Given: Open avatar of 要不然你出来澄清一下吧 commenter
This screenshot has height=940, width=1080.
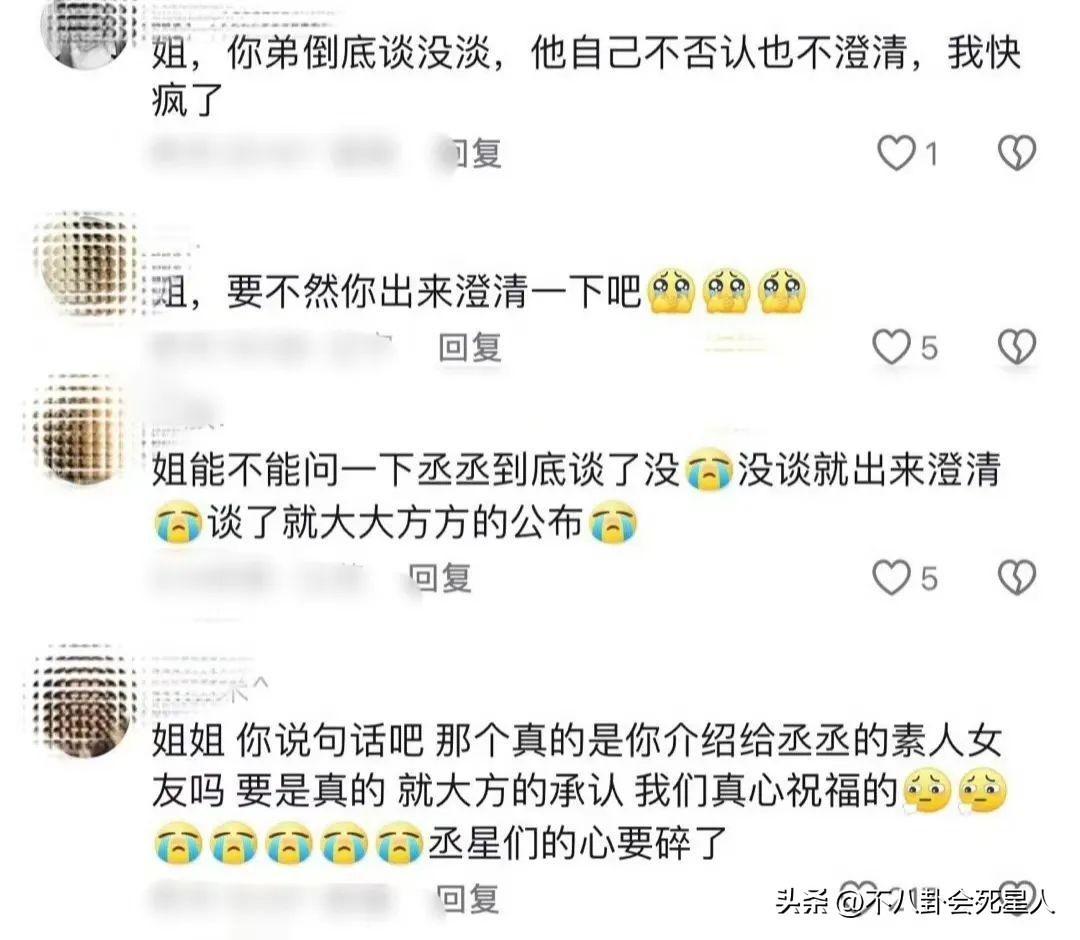Looking at the screenshot, I should click(x=85, y=264).
